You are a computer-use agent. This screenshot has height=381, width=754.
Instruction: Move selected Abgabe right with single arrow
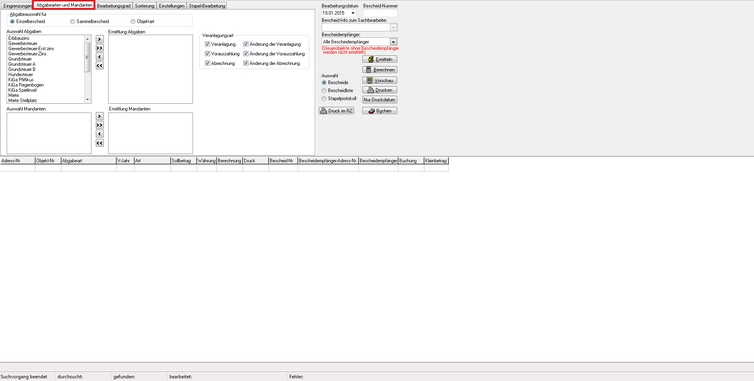100,39
